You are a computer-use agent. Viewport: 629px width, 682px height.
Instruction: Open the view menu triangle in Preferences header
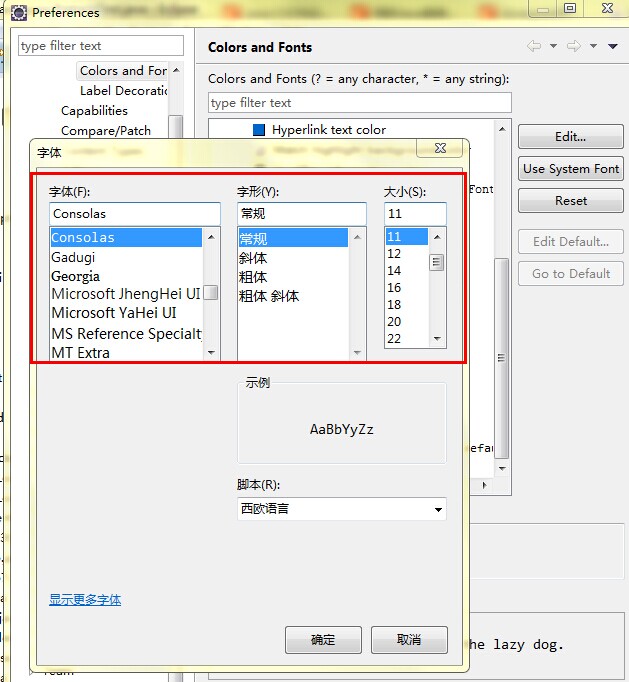[611, 47]
